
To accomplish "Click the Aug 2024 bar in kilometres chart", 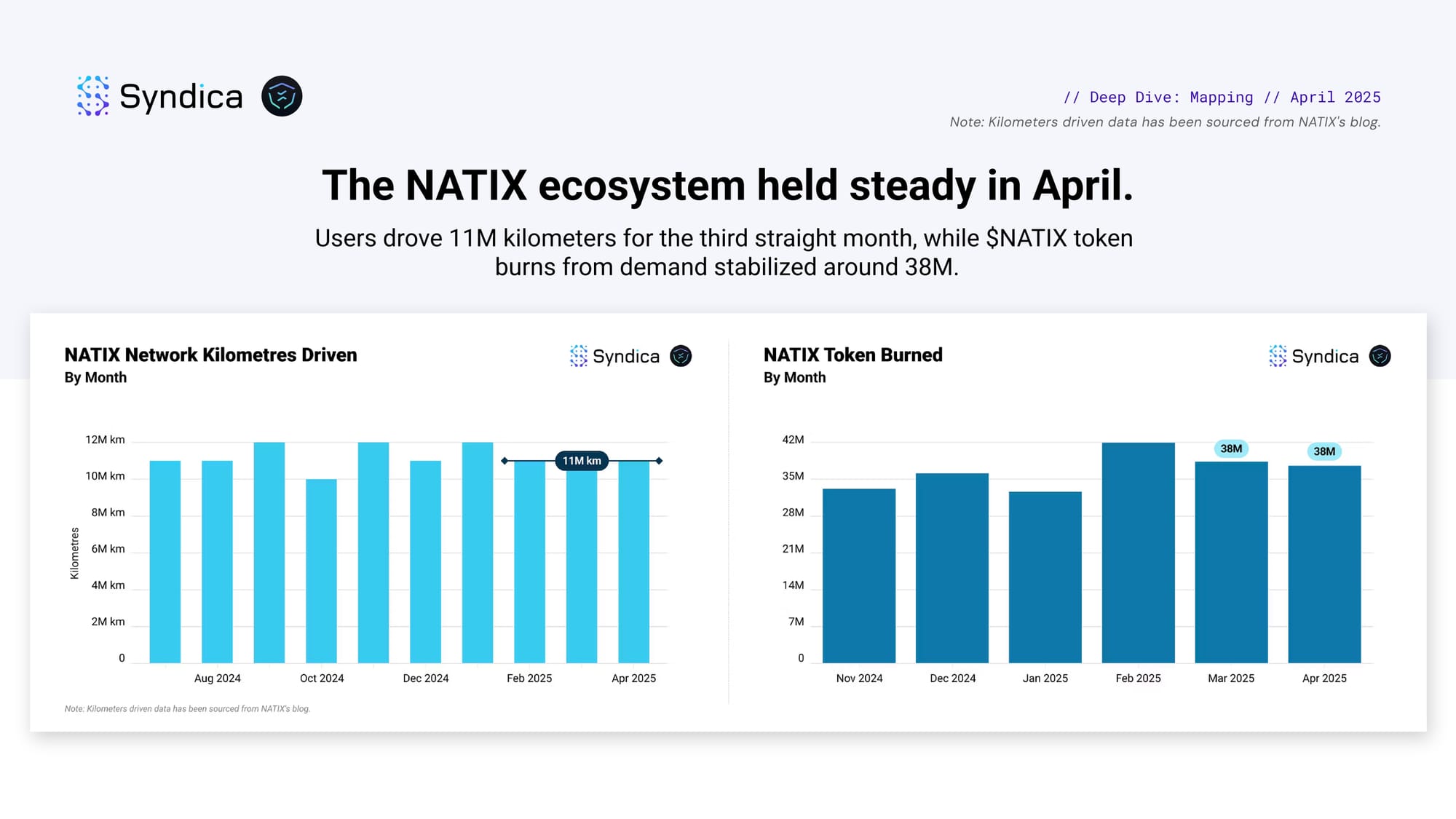I will 217,561.
